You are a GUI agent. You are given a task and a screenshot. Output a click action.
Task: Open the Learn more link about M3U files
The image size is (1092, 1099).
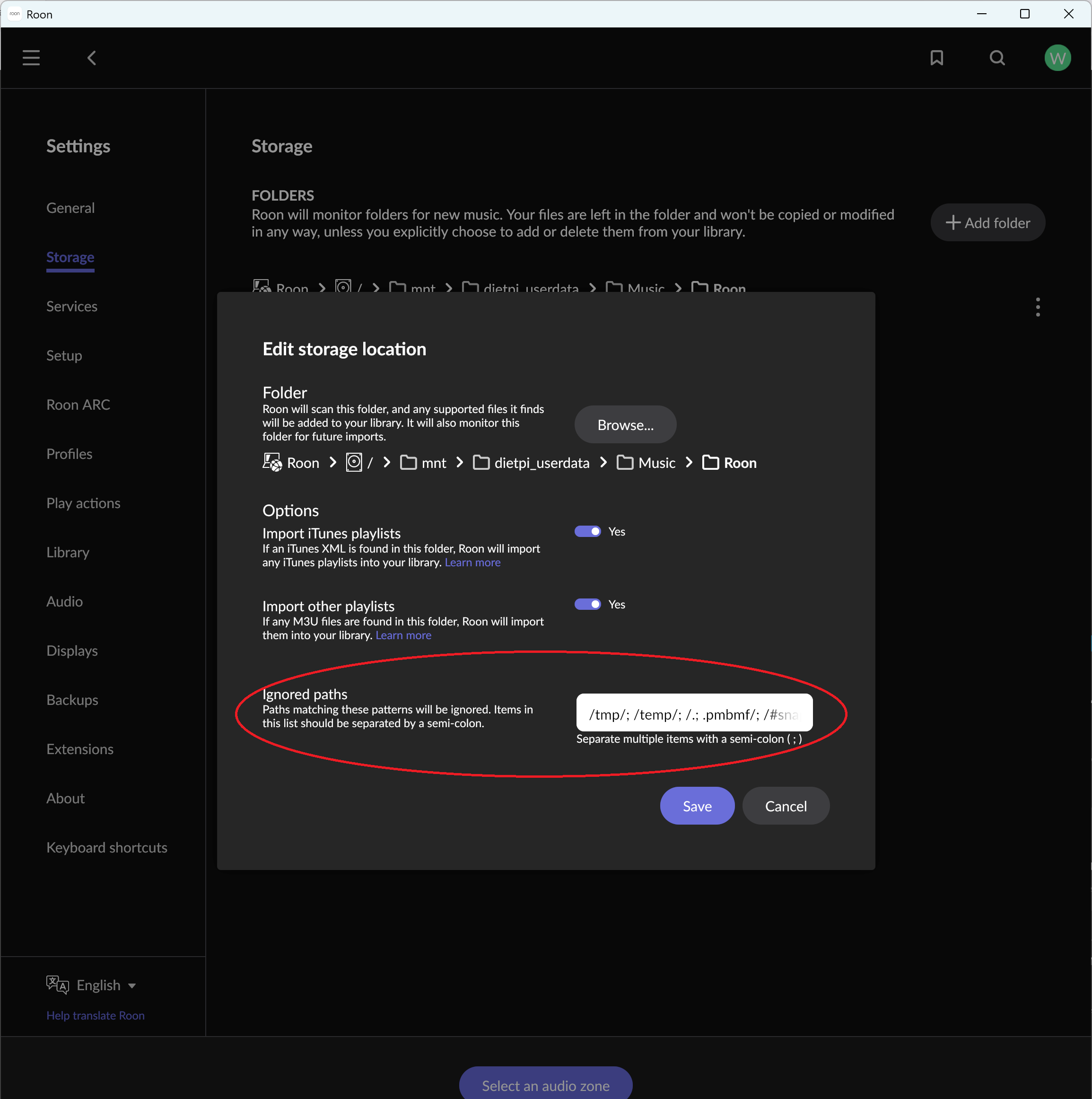pyautogui.click(x=403, y=635)
